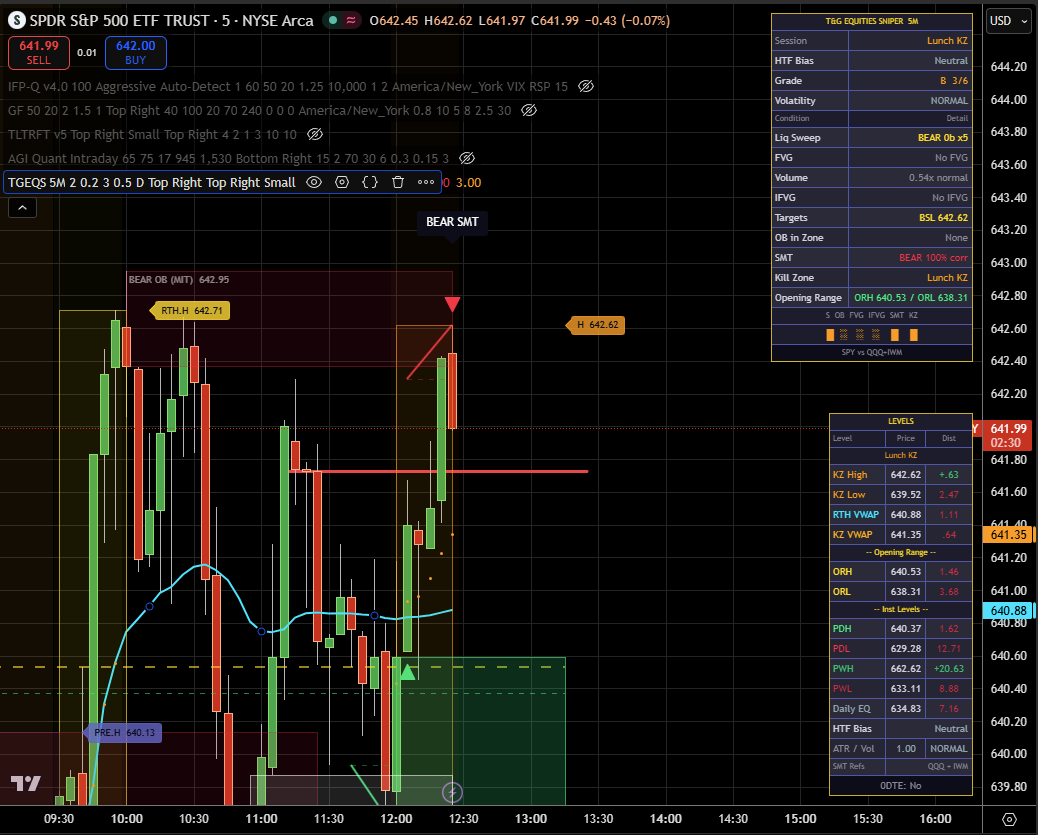Click the RTH.H 642.71 price label
The width and height of the screenshot is (1038, 835).
(191, 311)
